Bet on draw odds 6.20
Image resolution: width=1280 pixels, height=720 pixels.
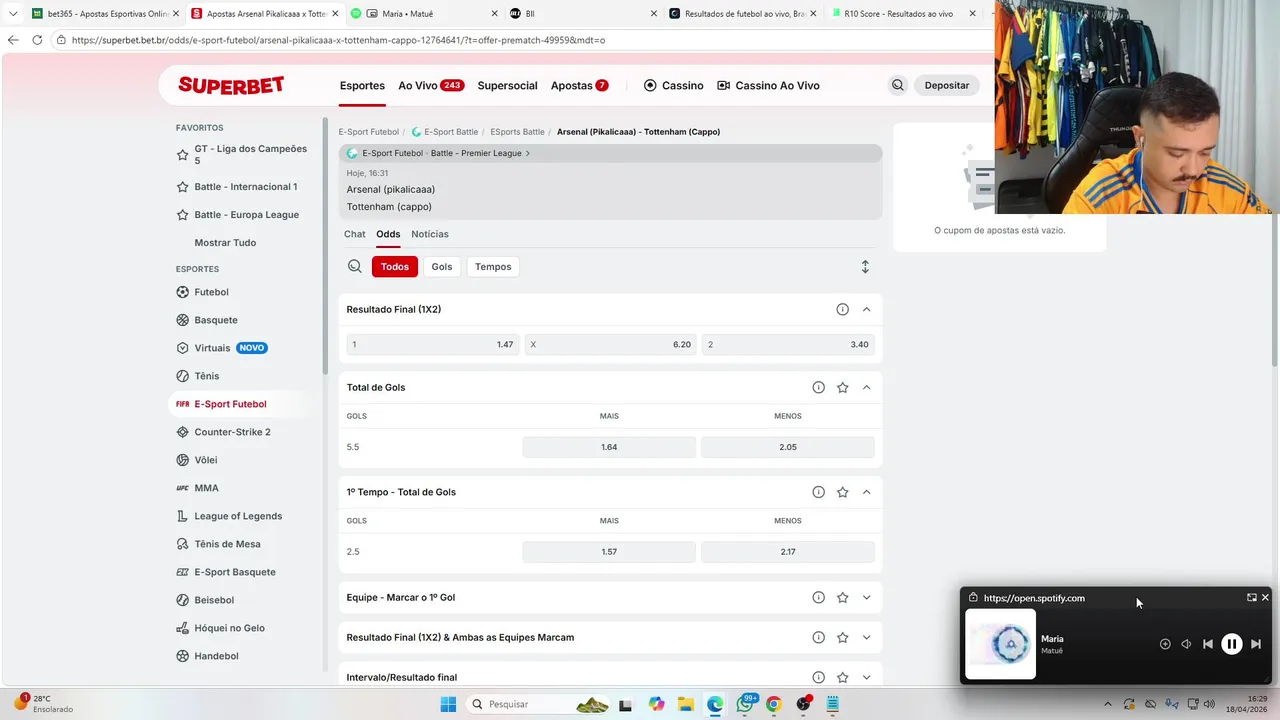[610, 344]
